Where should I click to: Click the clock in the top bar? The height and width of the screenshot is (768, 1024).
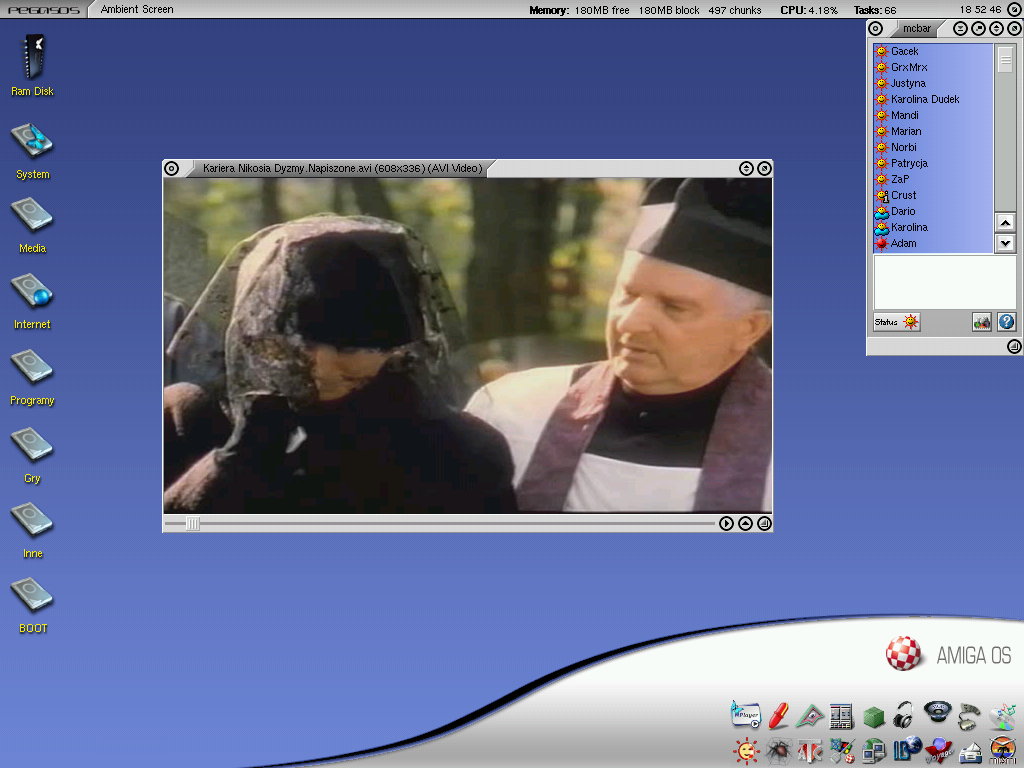(x=980, y=9)
